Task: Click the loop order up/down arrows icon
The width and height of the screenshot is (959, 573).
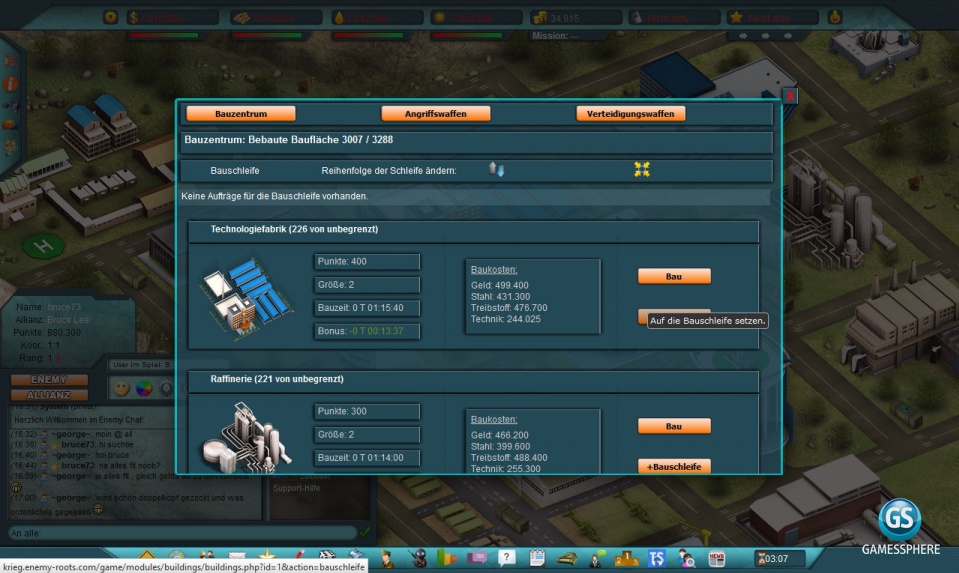Action: point(496,169)
